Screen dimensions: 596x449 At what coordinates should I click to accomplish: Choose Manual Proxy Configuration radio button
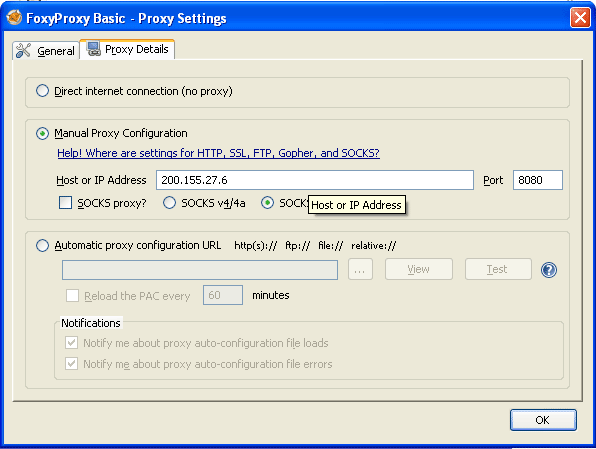tap(42, 133)
